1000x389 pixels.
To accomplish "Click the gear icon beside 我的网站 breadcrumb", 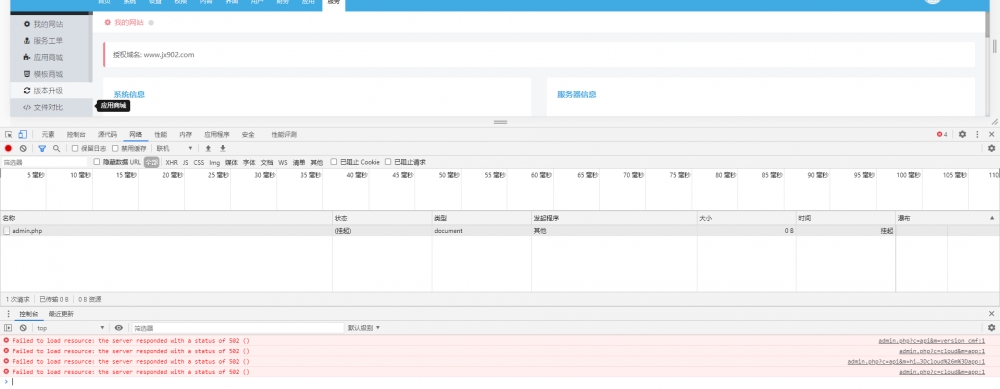I will coord(108,22).
